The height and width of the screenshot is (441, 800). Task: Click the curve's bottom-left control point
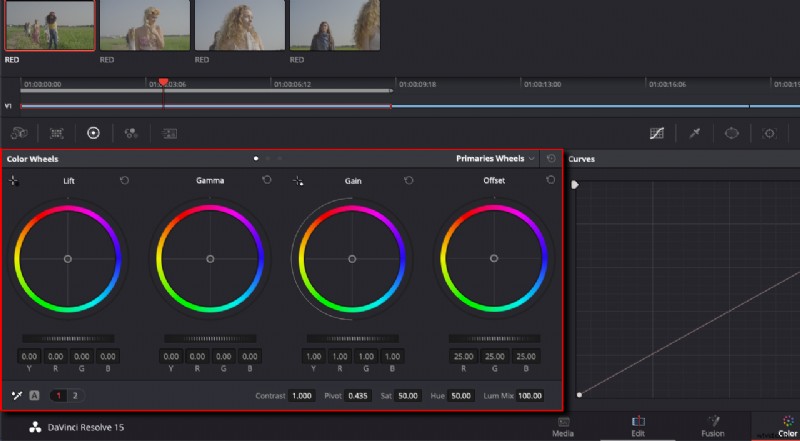(579, 395)
